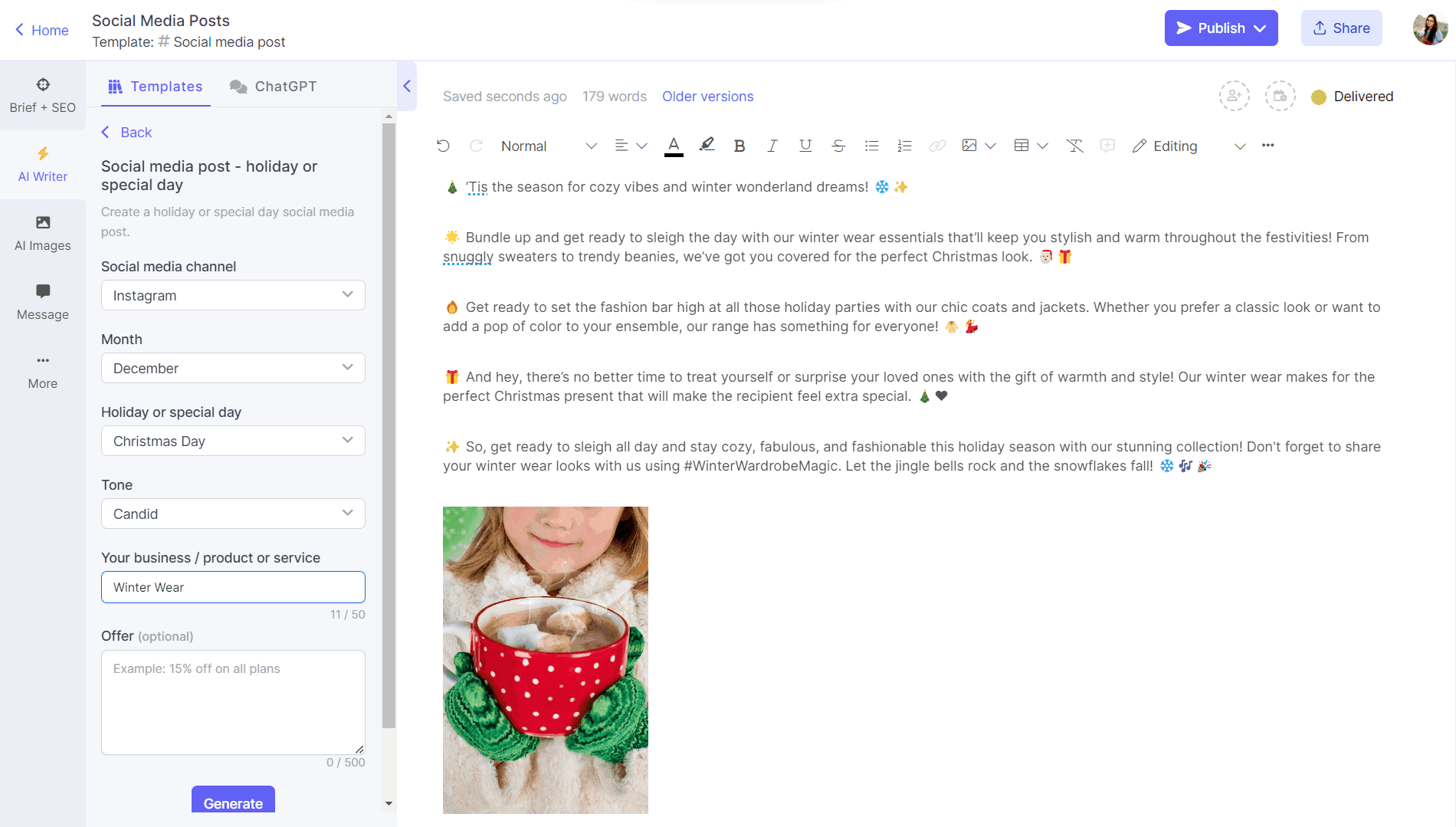The width and height of the screenshot is (1456, 827).
Task: Toggle strikethrough formatting
Action: point(838,146)
